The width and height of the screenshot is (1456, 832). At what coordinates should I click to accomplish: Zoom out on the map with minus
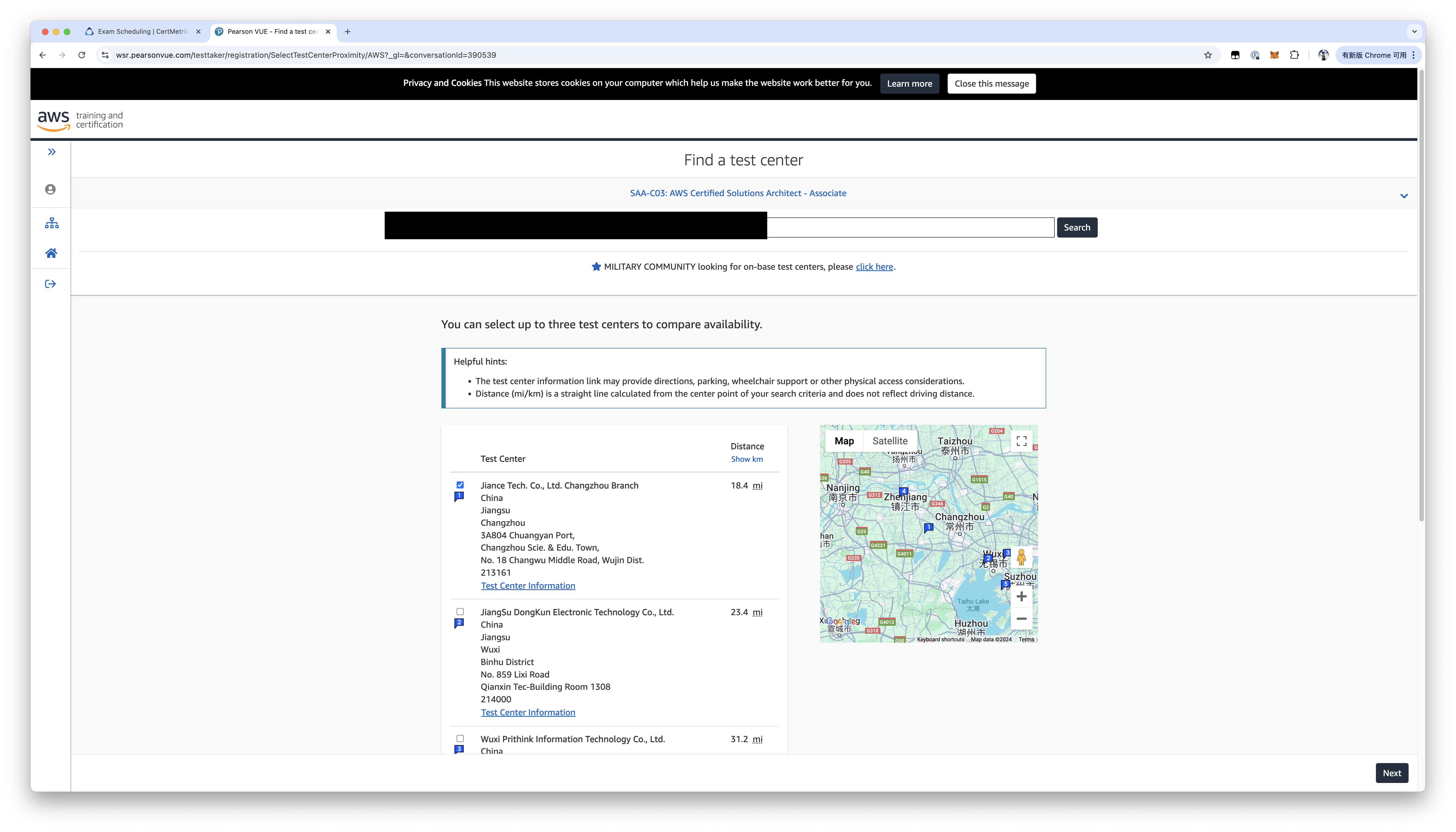point(1021,619)
